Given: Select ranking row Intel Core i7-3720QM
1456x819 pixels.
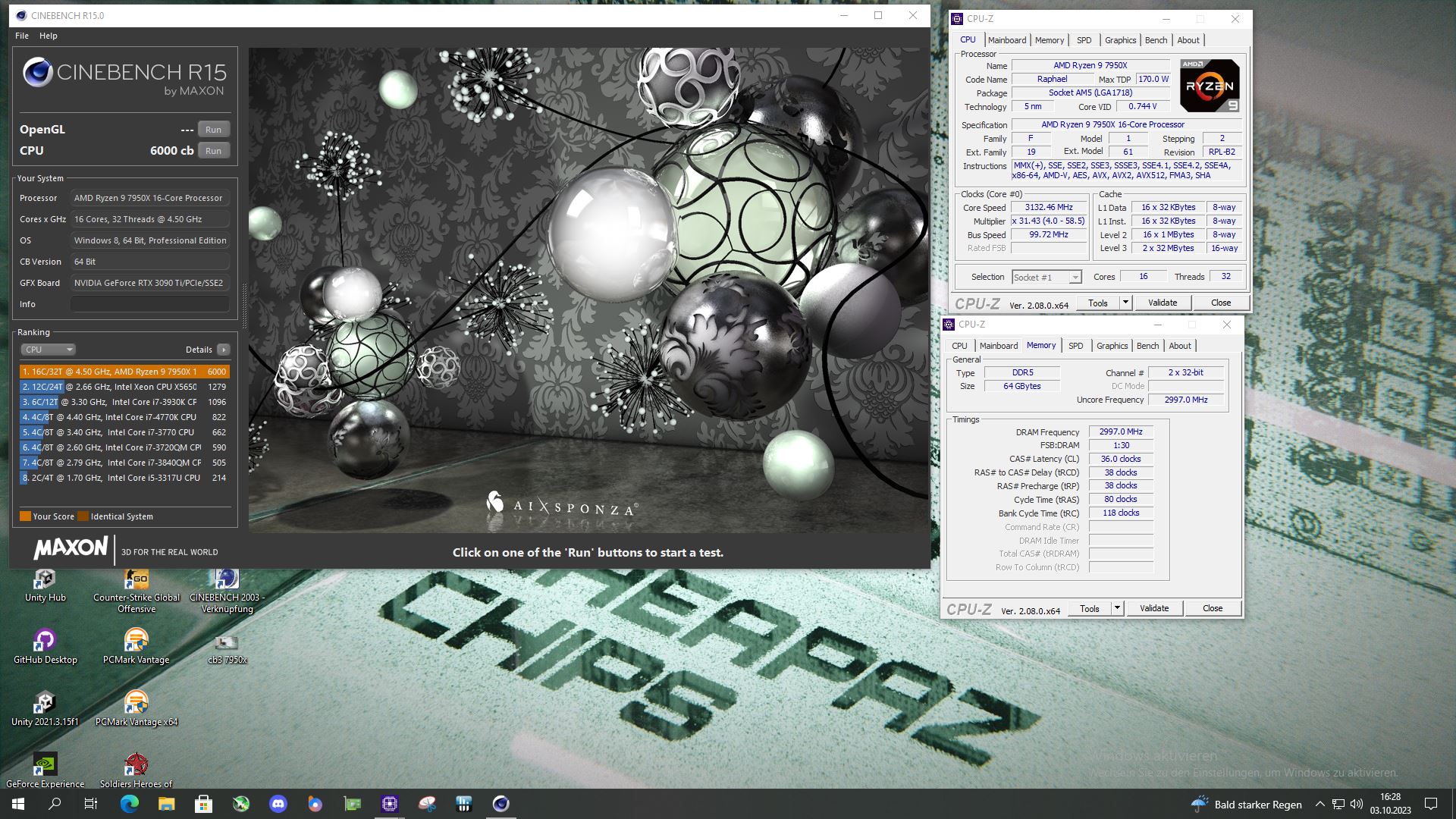Looking at the screenshot, I should pyautogui.click(x=124, y=447).
